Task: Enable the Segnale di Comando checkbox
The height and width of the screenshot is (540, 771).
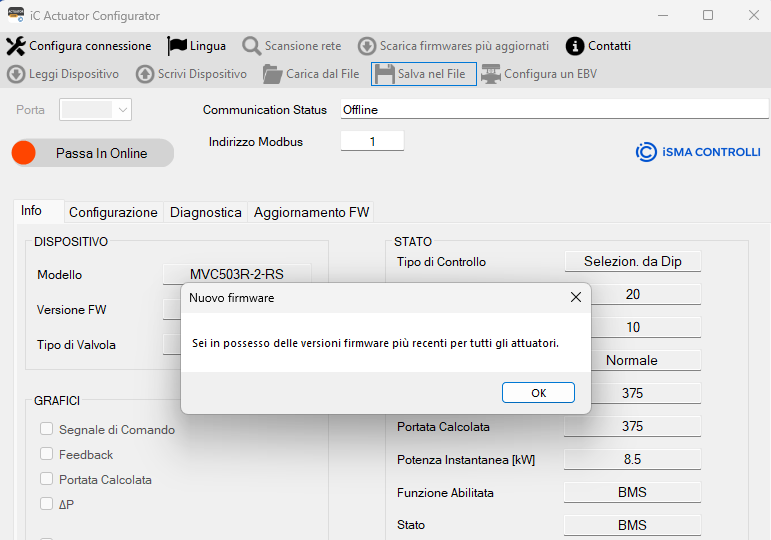Action: pos(46,429)
